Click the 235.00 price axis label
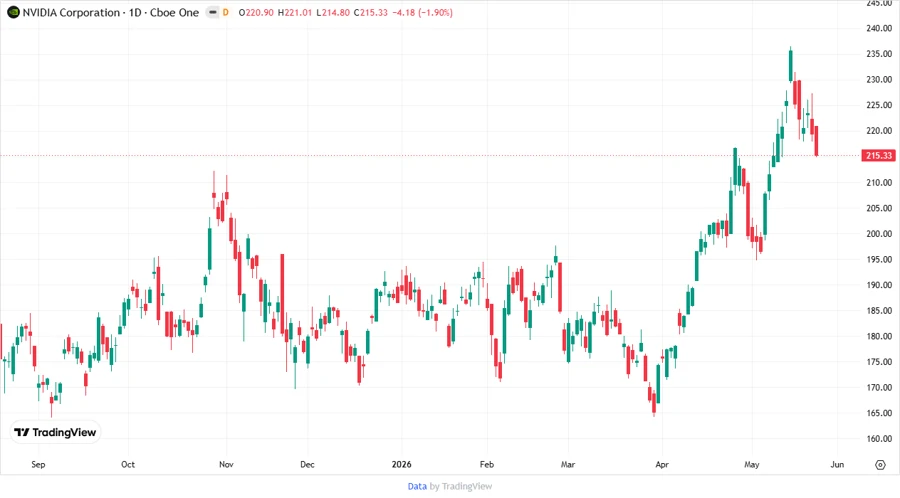The height and width of the screenshot is (498, 900). pos(879,54)
